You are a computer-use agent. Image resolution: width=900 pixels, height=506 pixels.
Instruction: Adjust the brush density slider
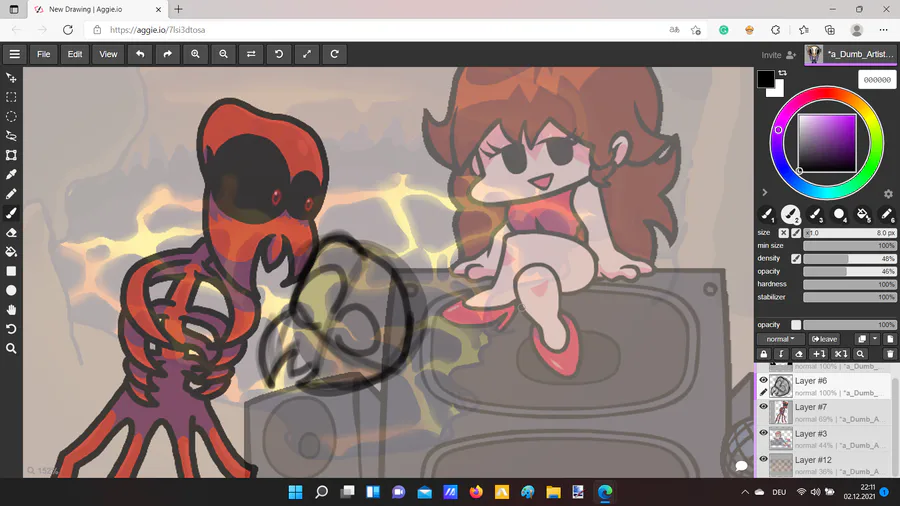[x=849, y=259]
